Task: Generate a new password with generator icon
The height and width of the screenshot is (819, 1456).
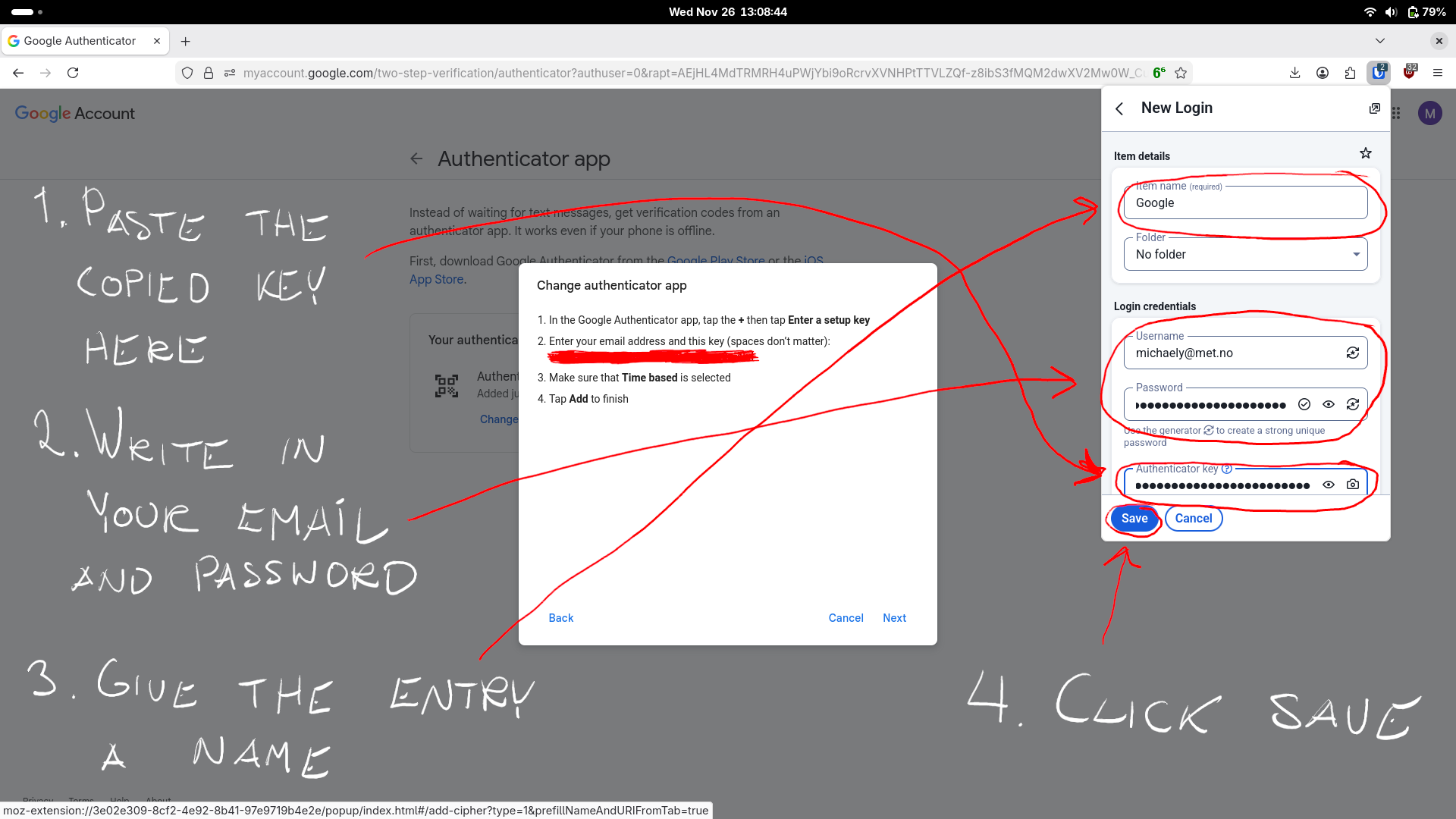Action: tap(1352, 404)
